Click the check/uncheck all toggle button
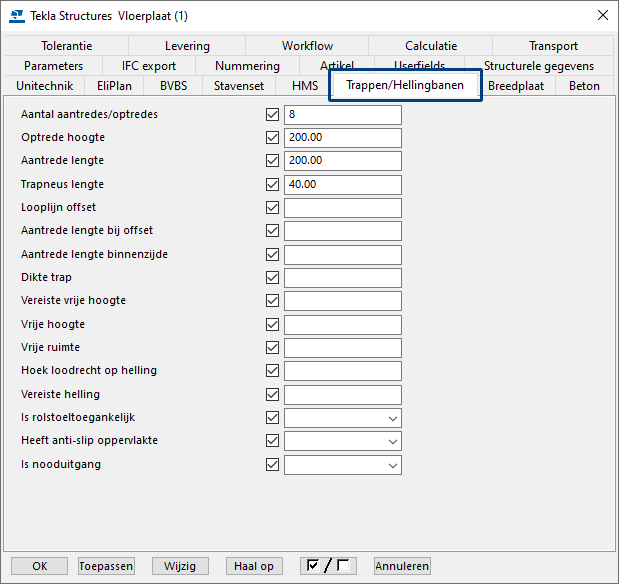 328,566
